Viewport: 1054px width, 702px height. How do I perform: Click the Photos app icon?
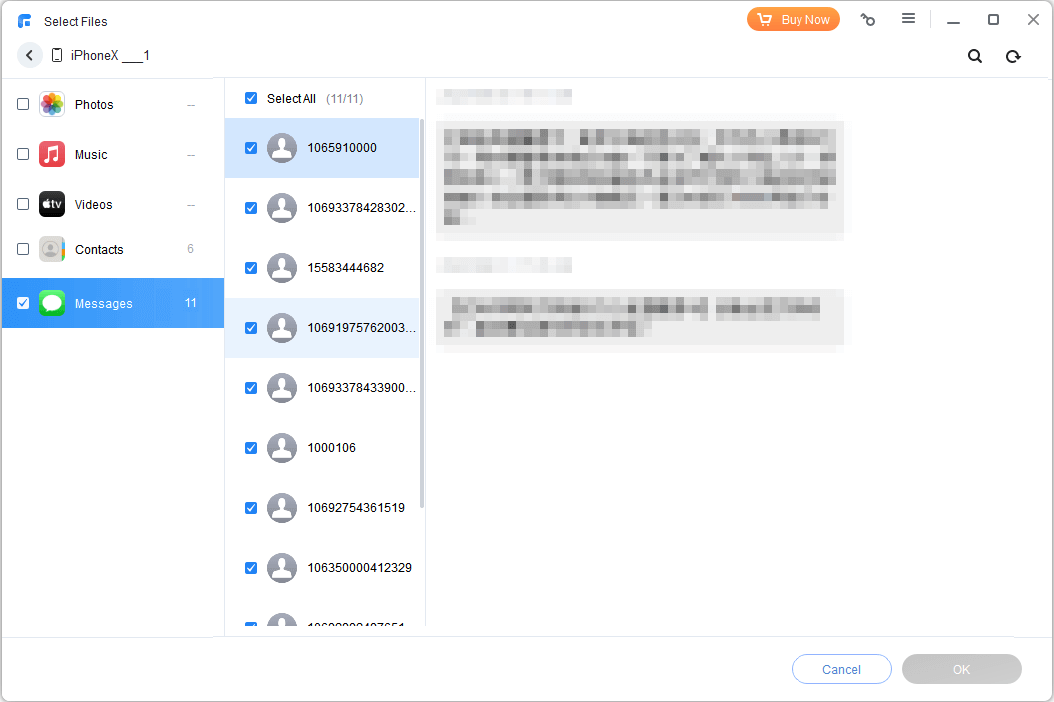[52, 105]
